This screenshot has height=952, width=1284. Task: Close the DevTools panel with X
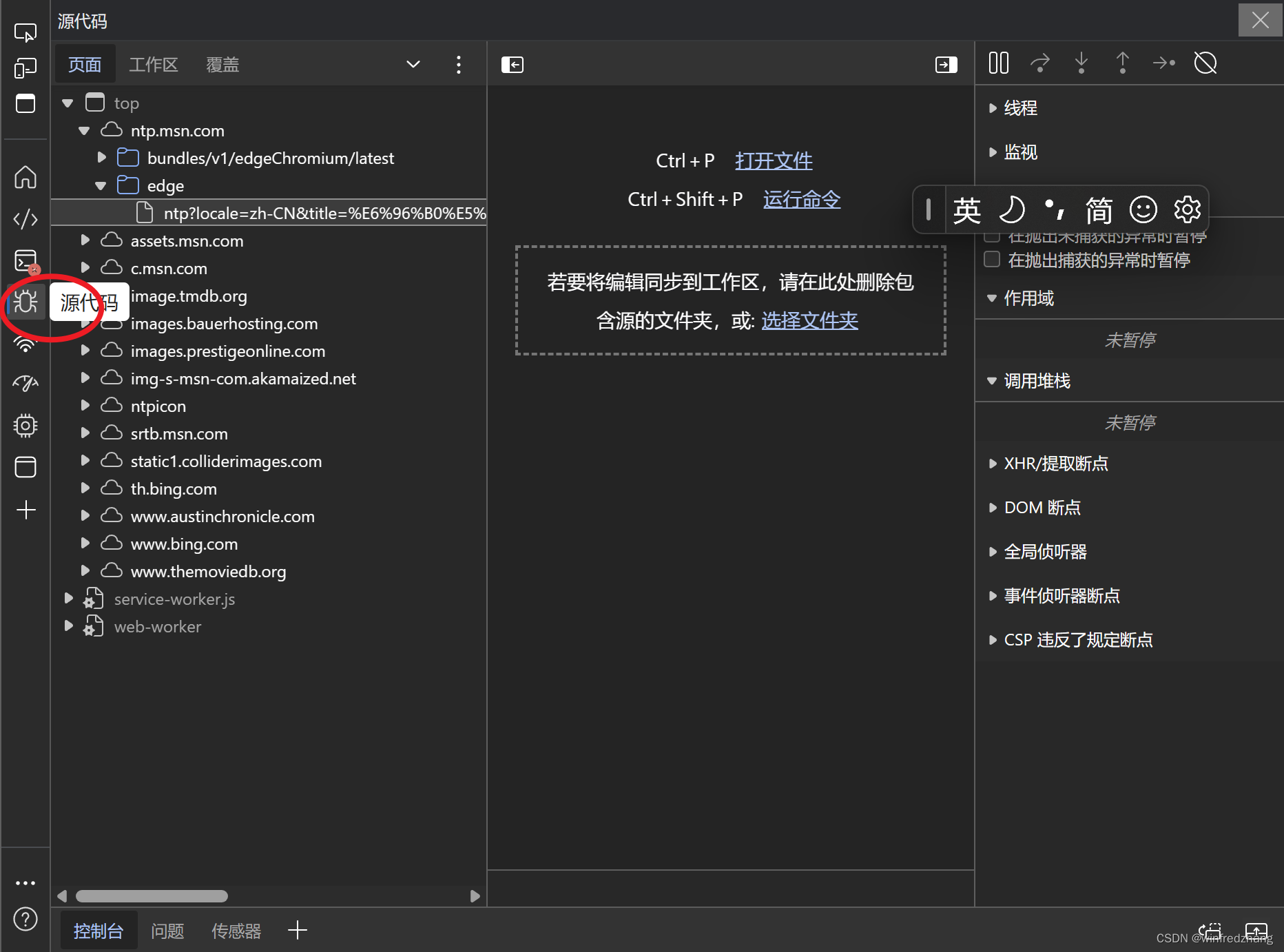pyautogui.click(x=1261, y=20)
